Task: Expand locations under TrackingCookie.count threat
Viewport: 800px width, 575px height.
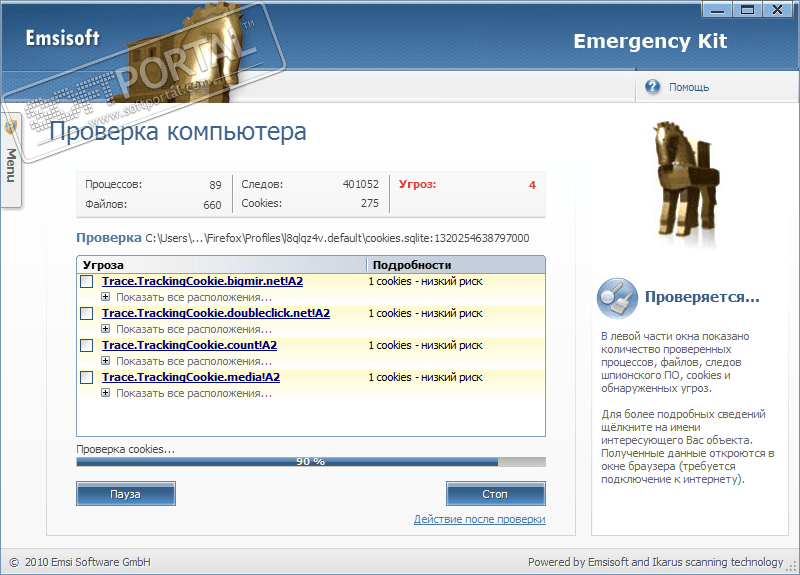Action: [105, 361]
